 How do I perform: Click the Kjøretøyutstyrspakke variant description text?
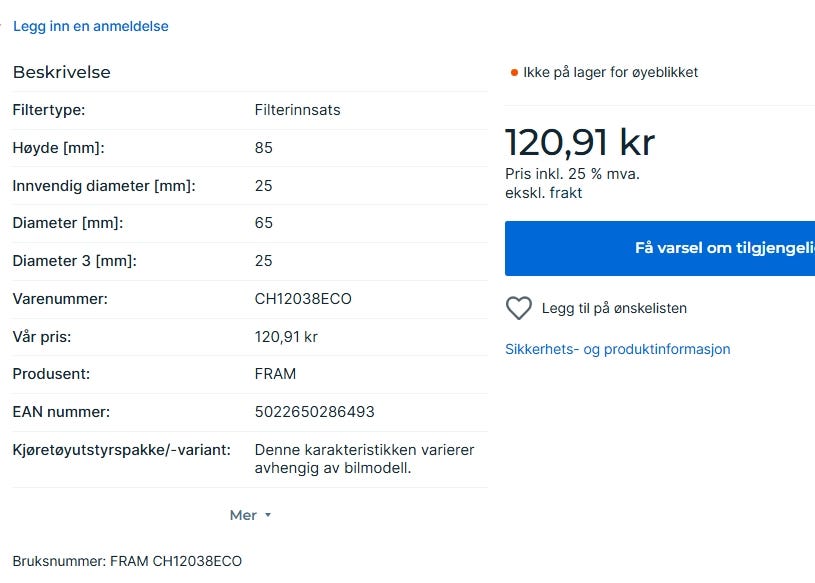(364, 458)
